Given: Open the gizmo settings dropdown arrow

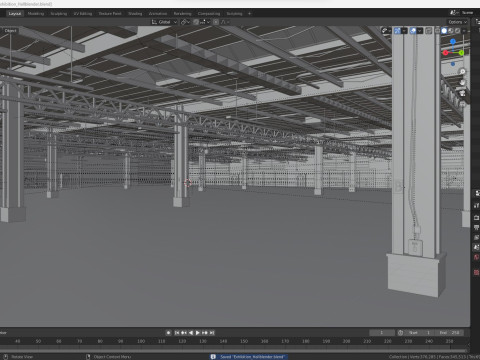Looking at the screenshot, I should [x=404, y=31].
